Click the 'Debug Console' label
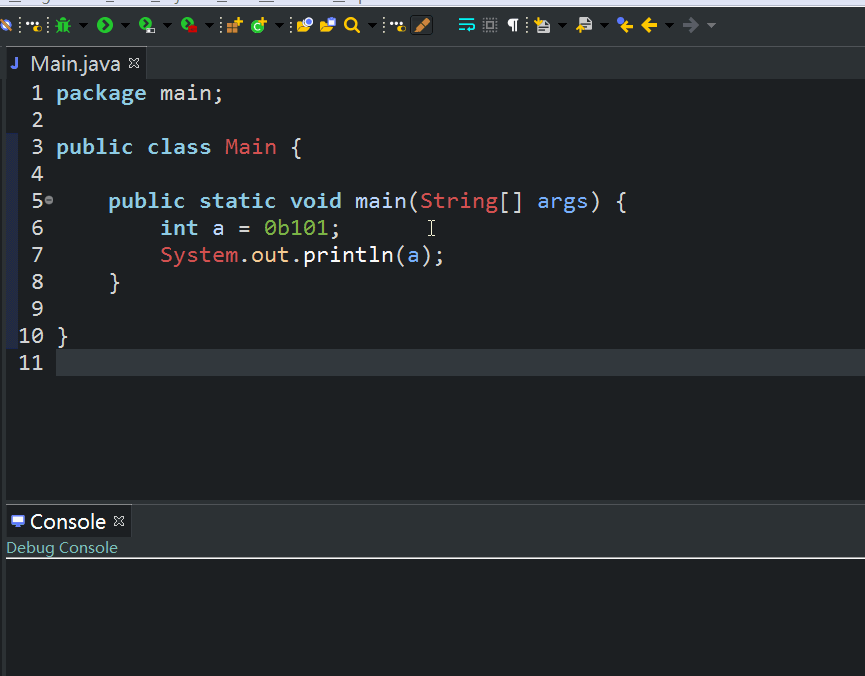The image size is (865, 676). (62, 548)
